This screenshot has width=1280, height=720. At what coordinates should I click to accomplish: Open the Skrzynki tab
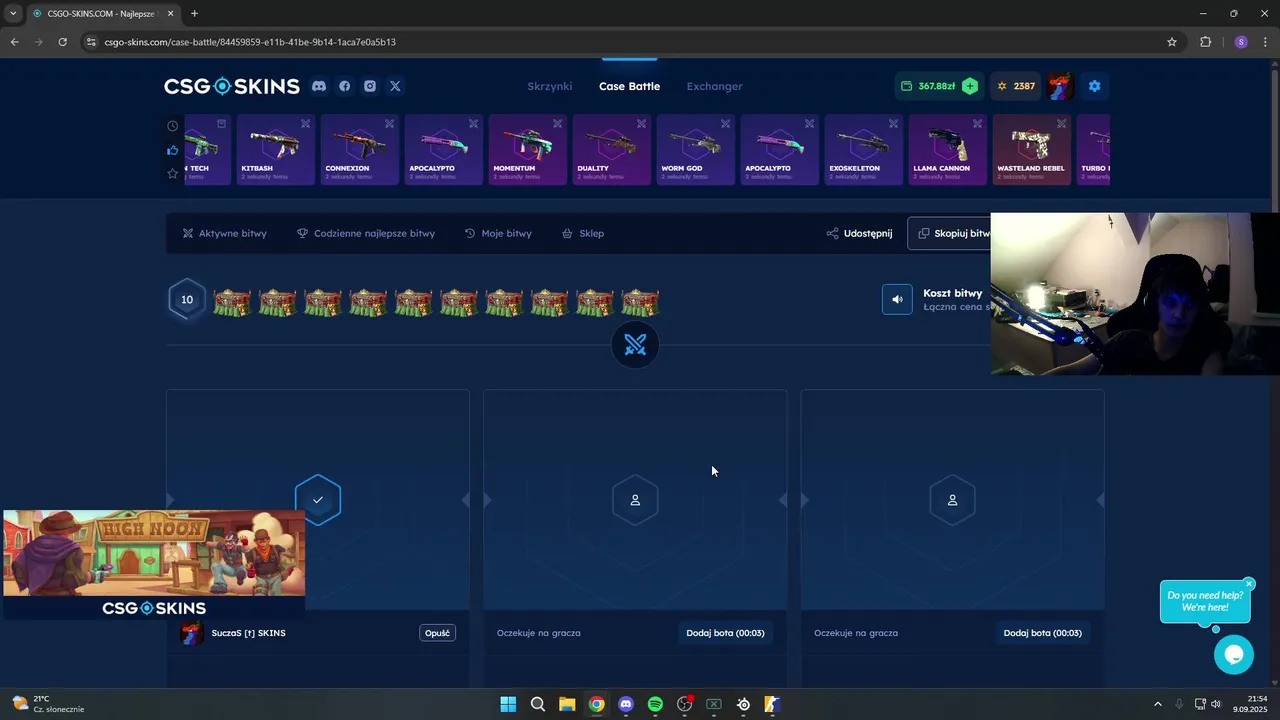[x=550, y=86]
